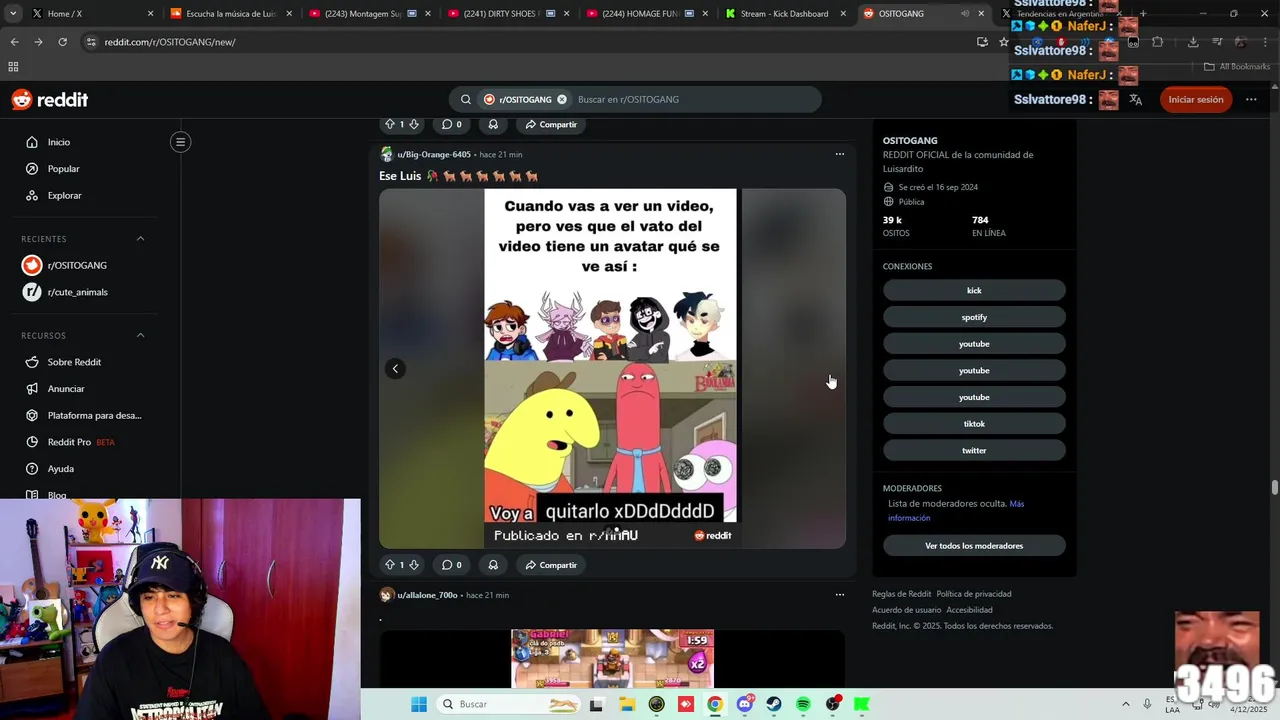
Task: Switch to the 'Home / X' browser tab
Action: pos(90,14)
